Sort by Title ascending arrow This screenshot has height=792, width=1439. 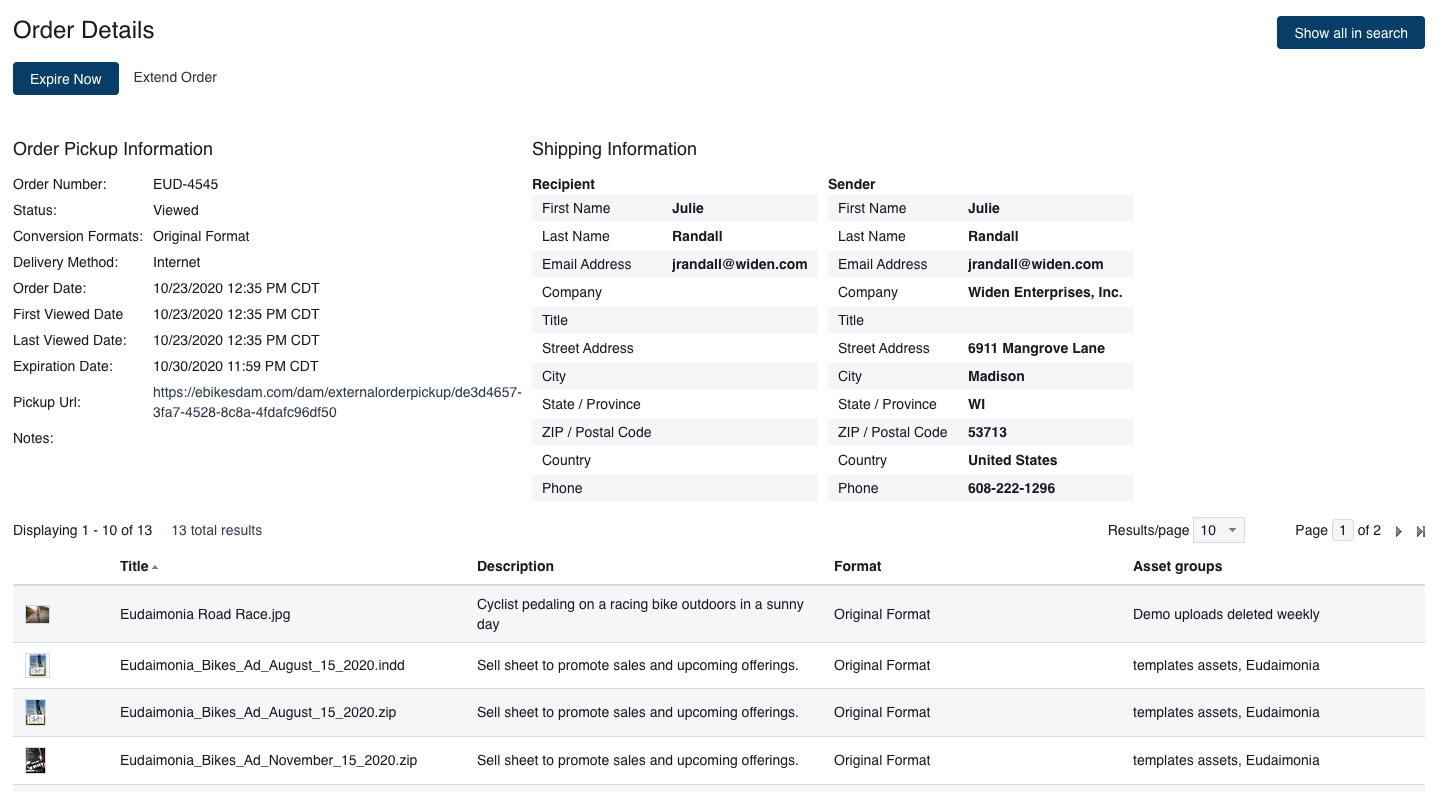[x=155, y=567]
